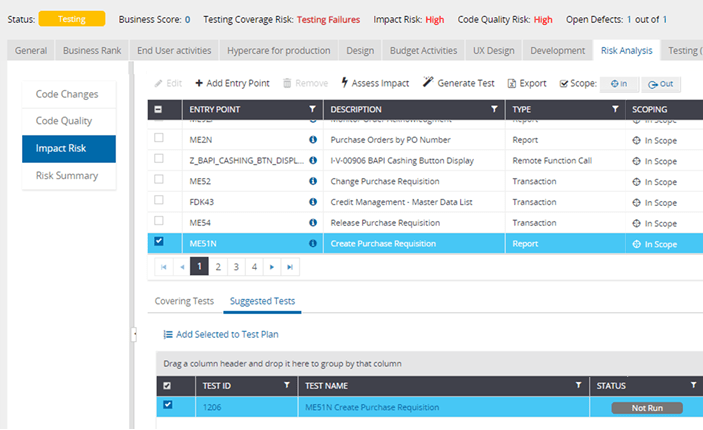Viewport: 703px width, 430px height.
Task: Open Risk Summary in side menu
Action: (69, 176)
